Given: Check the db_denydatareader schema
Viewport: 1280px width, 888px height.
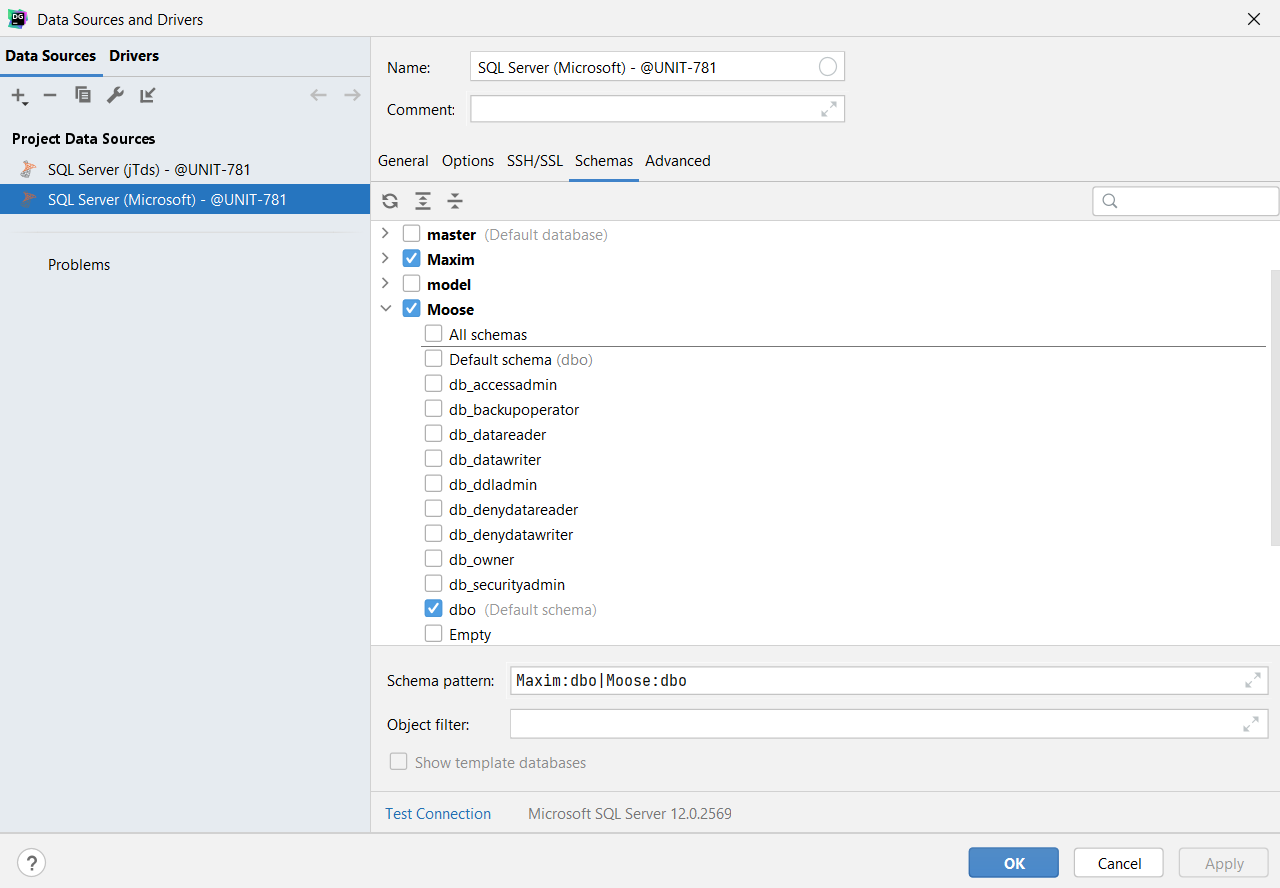Looking at the screenshot, I should point(433,509).
